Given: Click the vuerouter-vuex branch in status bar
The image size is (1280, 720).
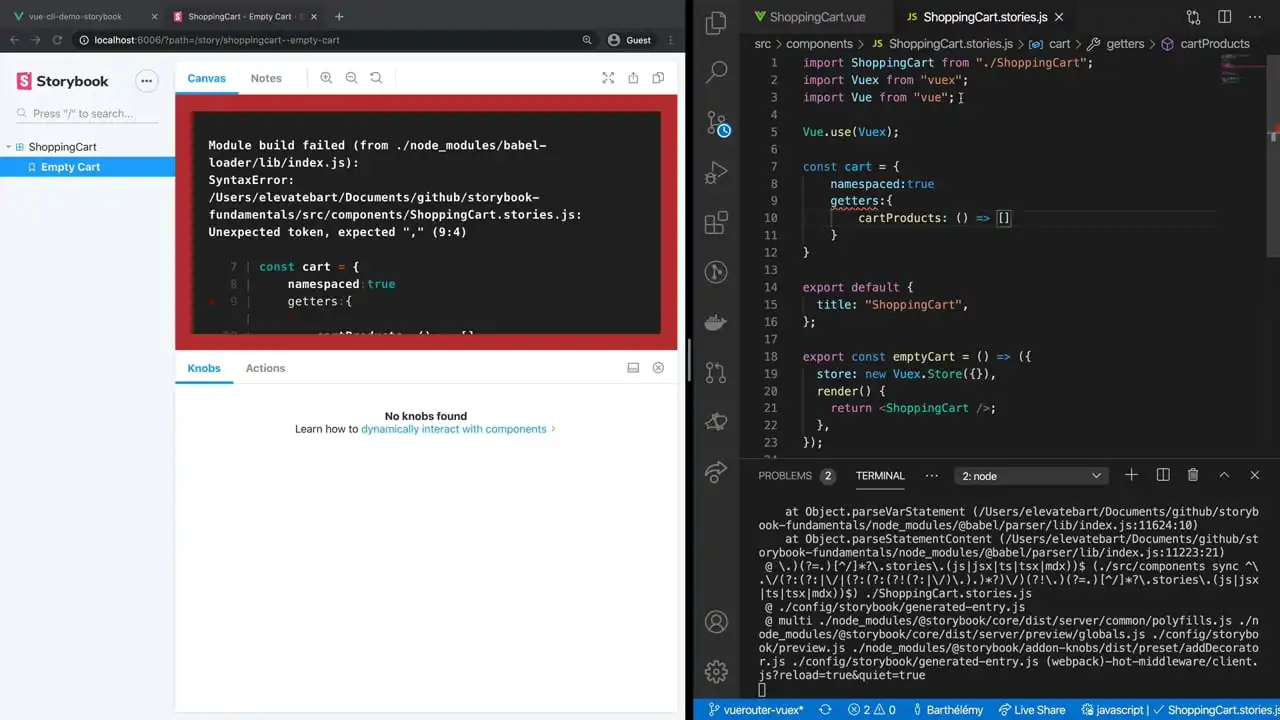Looking at the screenshot, I should (756, 709).
